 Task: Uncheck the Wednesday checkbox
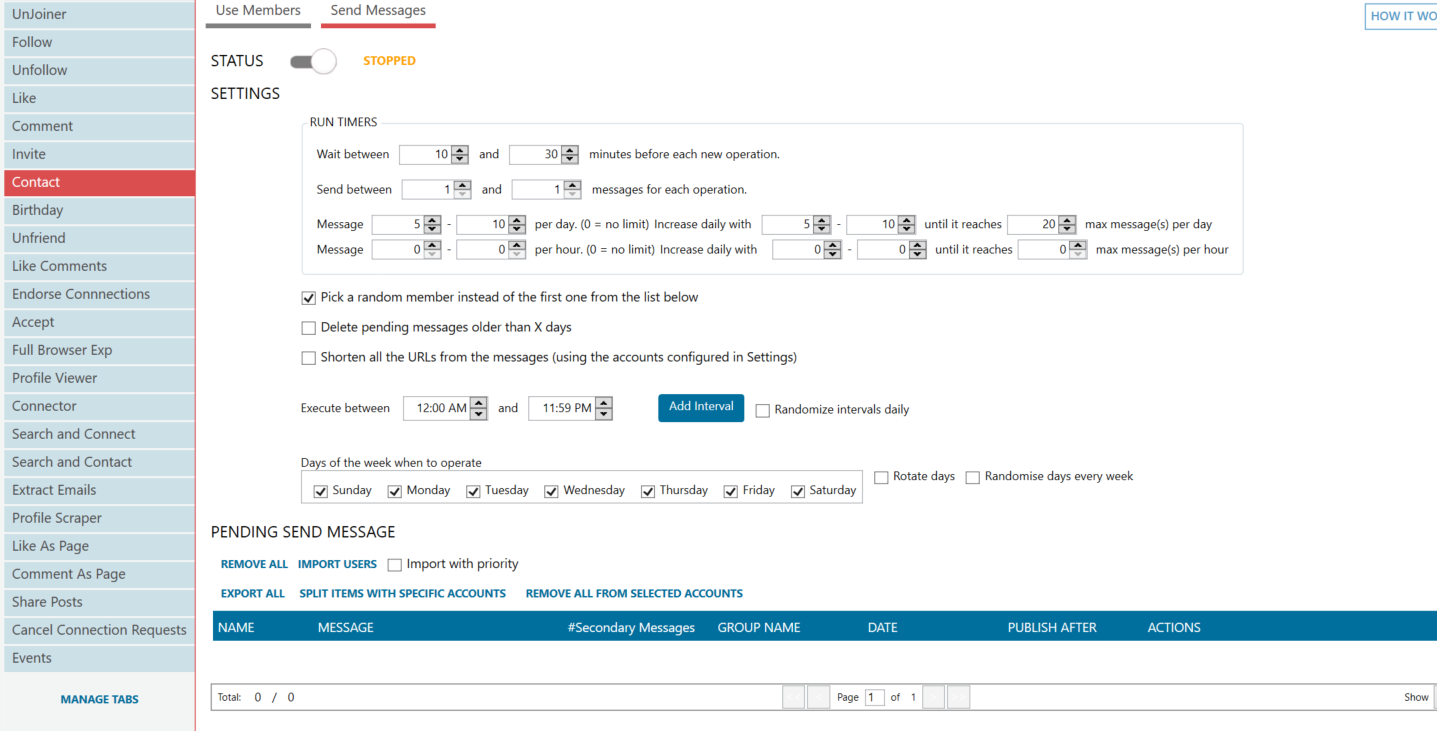[551, 491]
